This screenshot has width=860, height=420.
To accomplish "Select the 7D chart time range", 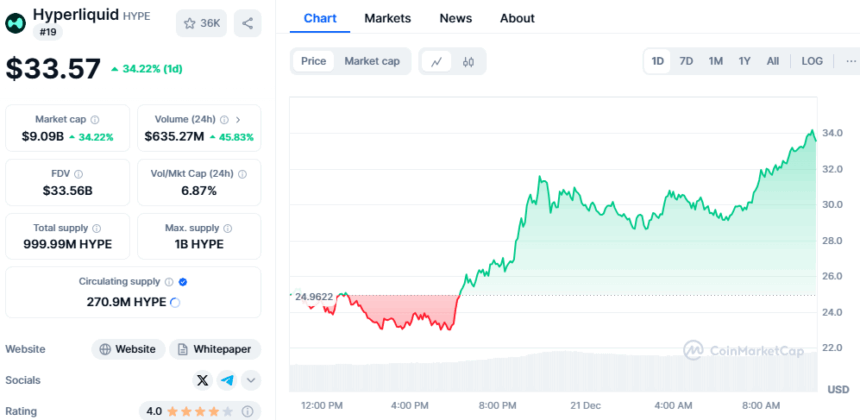I will coord(686,61).
